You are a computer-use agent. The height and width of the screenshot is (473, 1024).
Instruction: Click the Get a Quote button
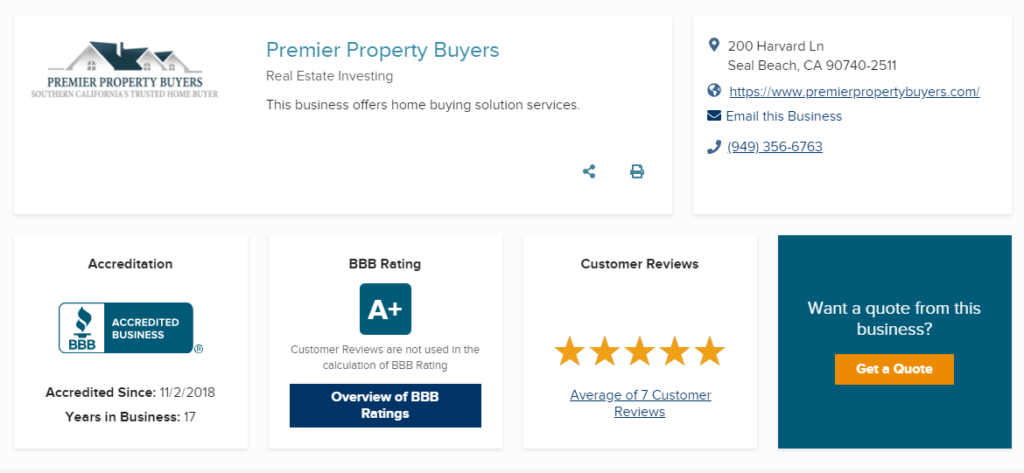(x=894, y=369)
